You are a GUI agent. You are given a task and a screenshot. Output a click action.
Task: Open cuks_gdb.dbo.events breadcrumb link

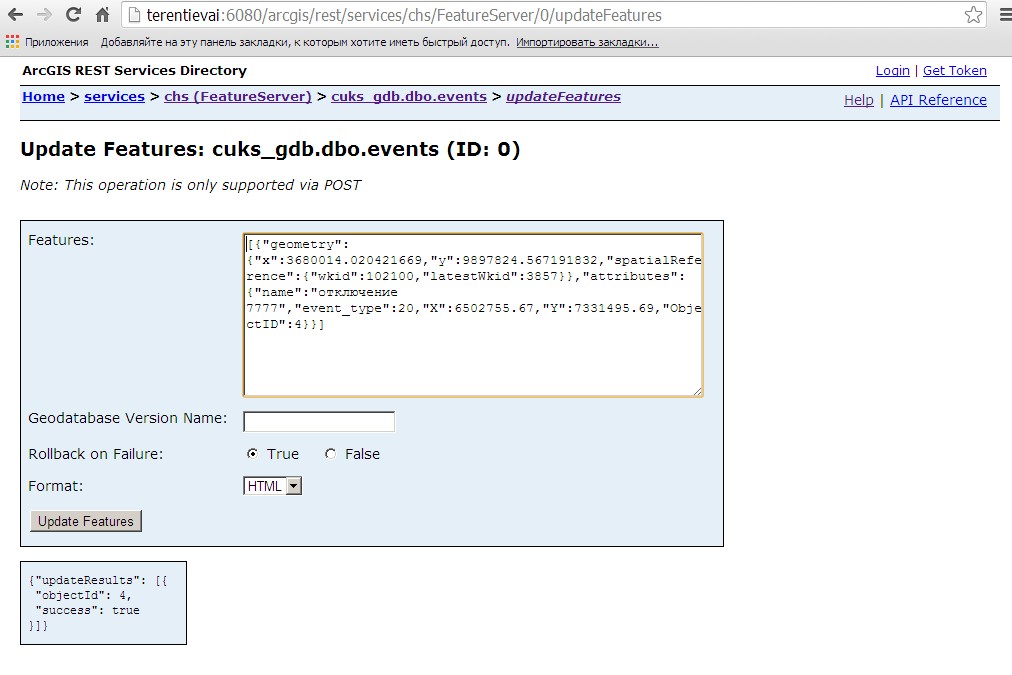(x=409, y=97)
